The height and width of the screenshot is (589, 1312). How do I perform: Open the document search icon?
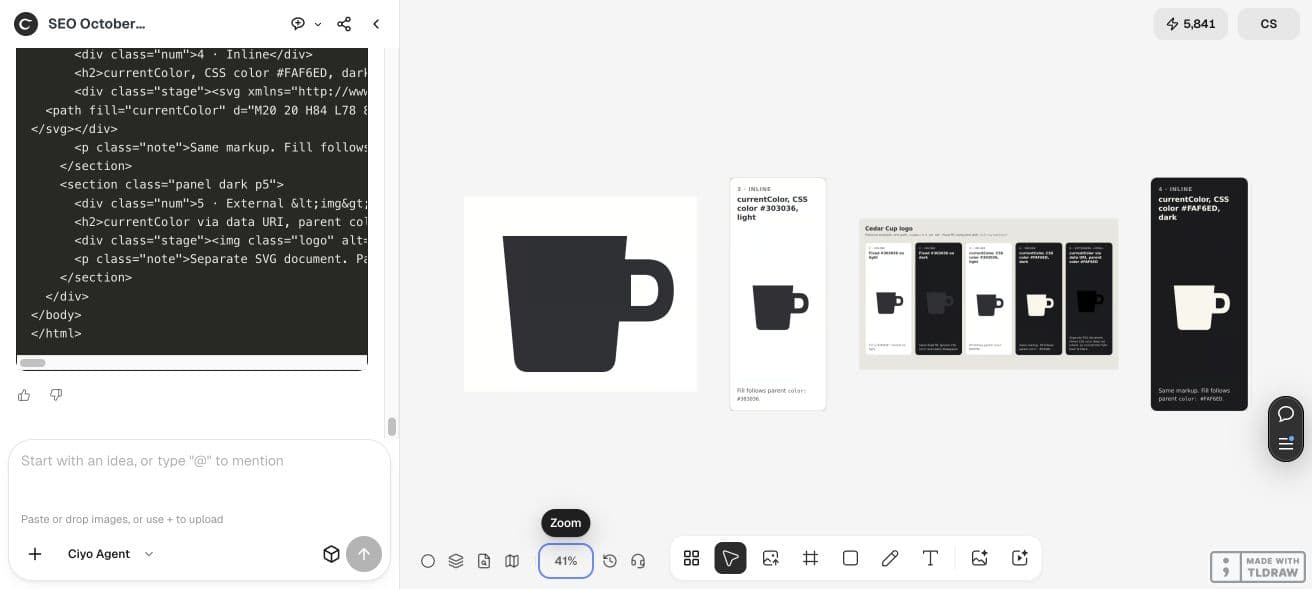(x=484, y=561)
